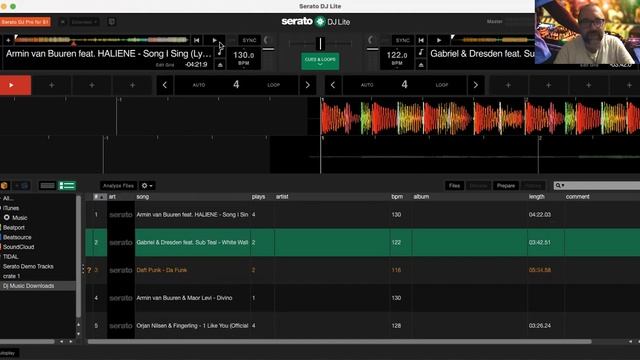Activate the left deck 4-beat auto loop
Image resolution: width=640 pixels, height=360 pixels.
tap(236, 85)
